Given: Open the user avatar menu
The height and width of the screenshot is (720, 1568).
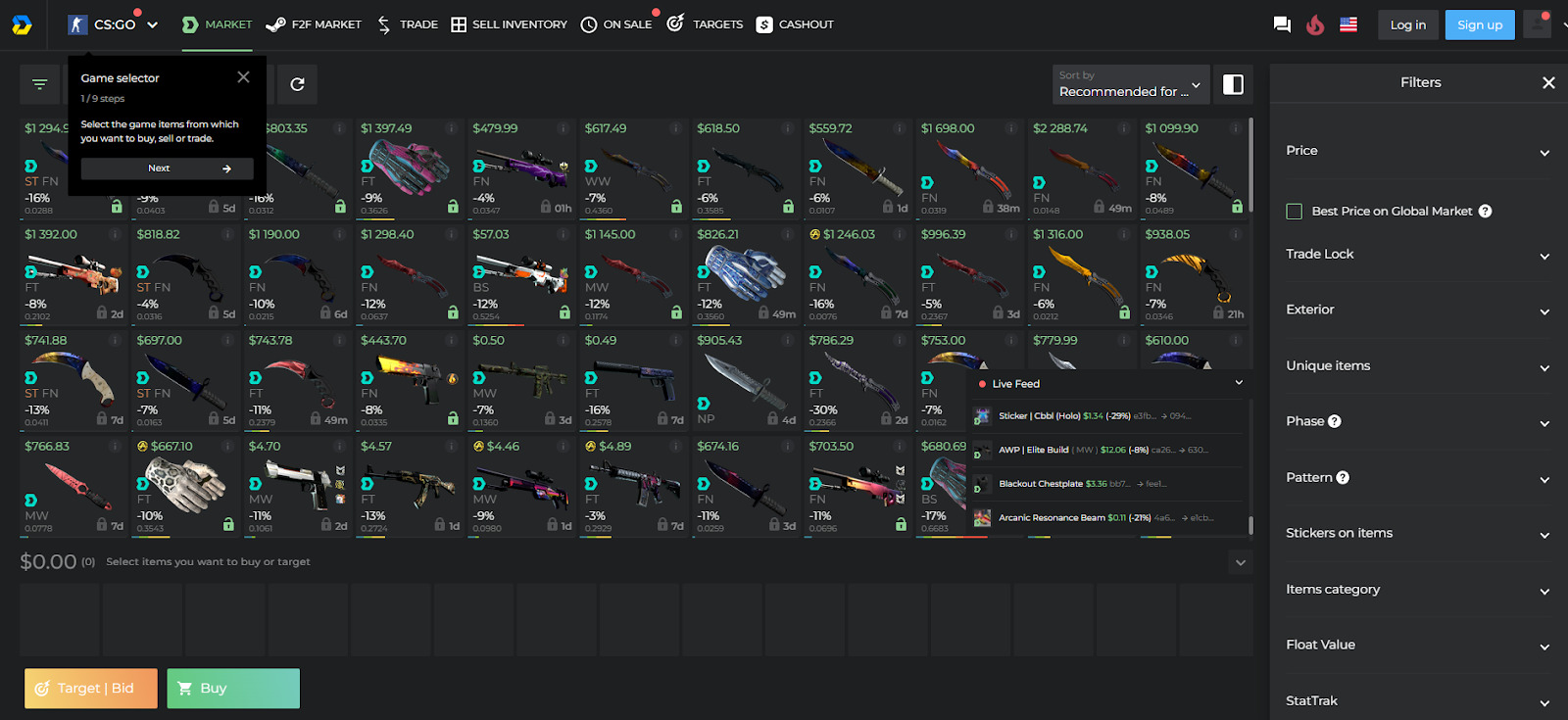Looking at the screenshot, I should [x=1538, y=24].
